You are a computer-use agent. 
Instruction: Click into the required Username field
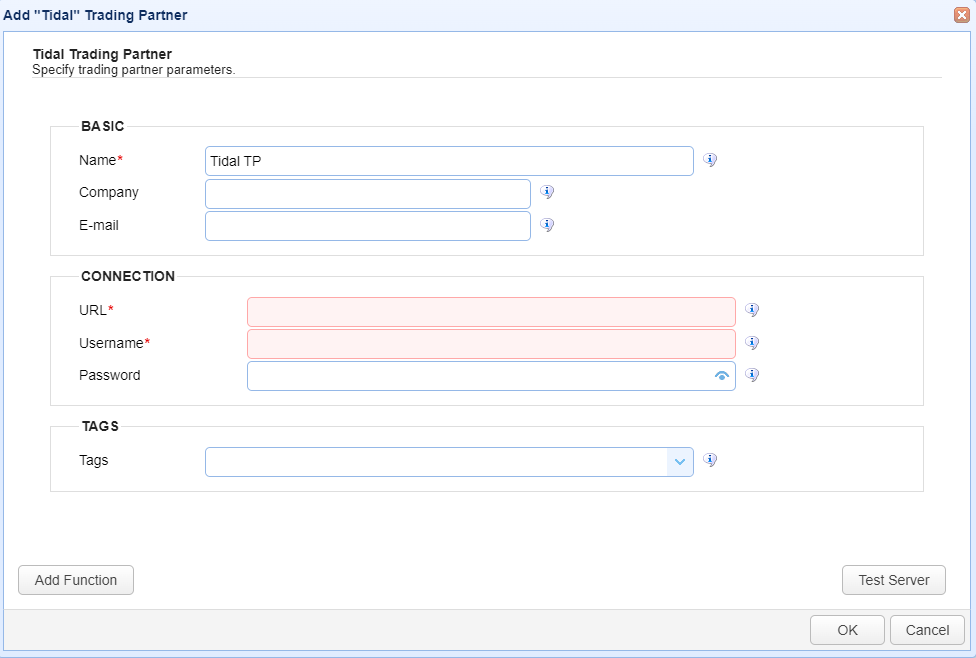click(x=491, y=344)
